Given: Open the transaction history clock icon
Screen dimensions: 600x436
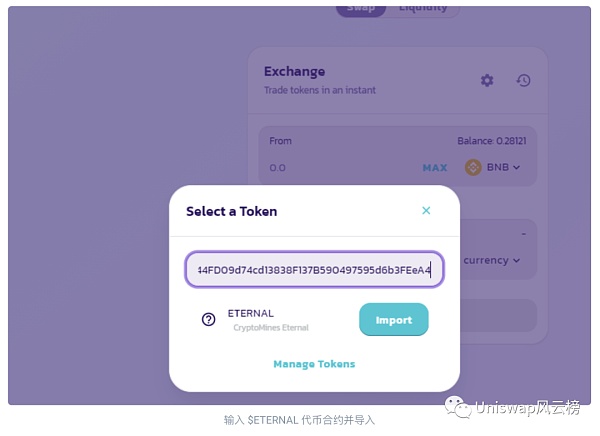Looking at the screenshot, I should (x=523, y=80).
